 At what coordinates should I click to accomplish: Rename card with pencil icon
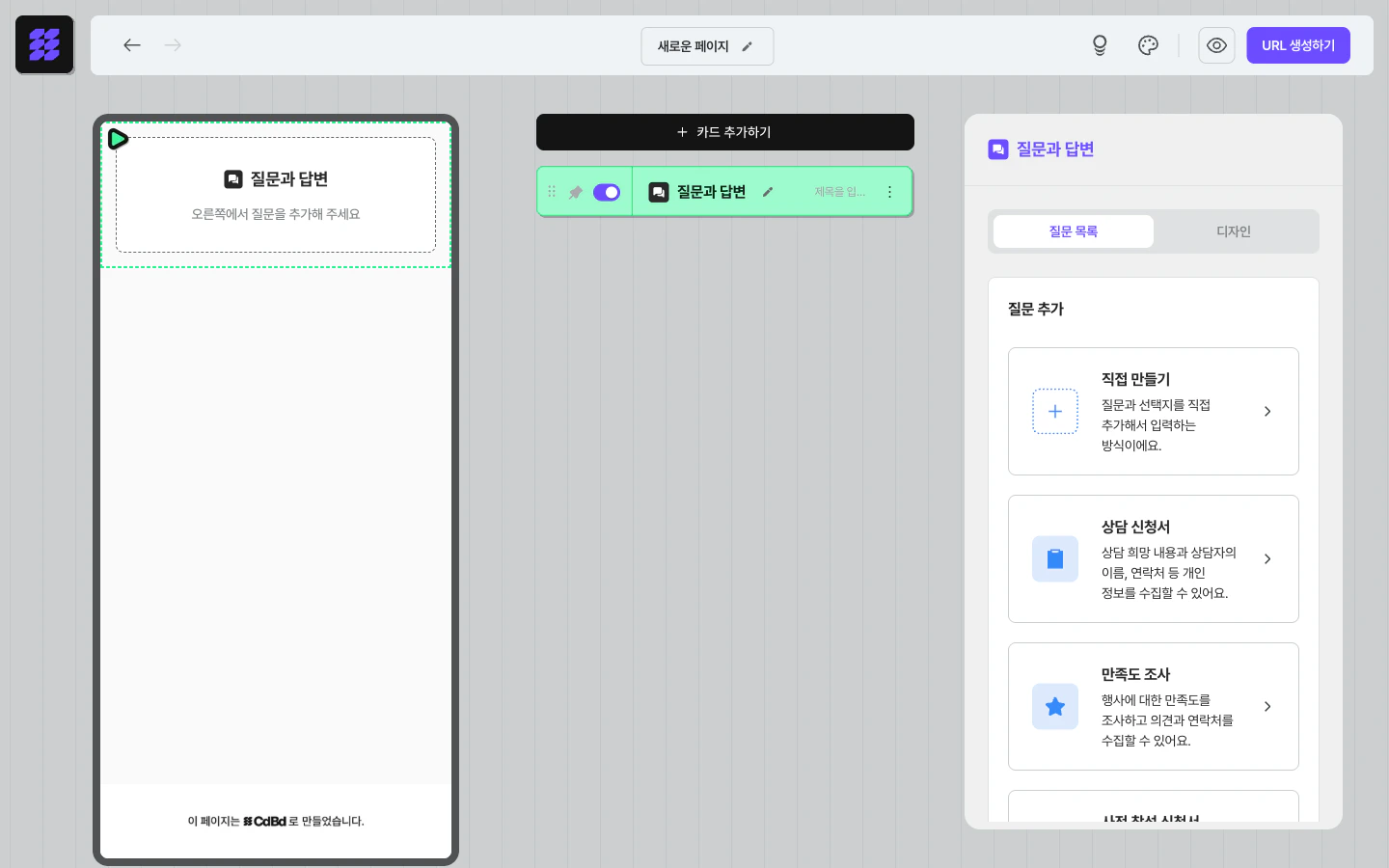tap(768, 192)
